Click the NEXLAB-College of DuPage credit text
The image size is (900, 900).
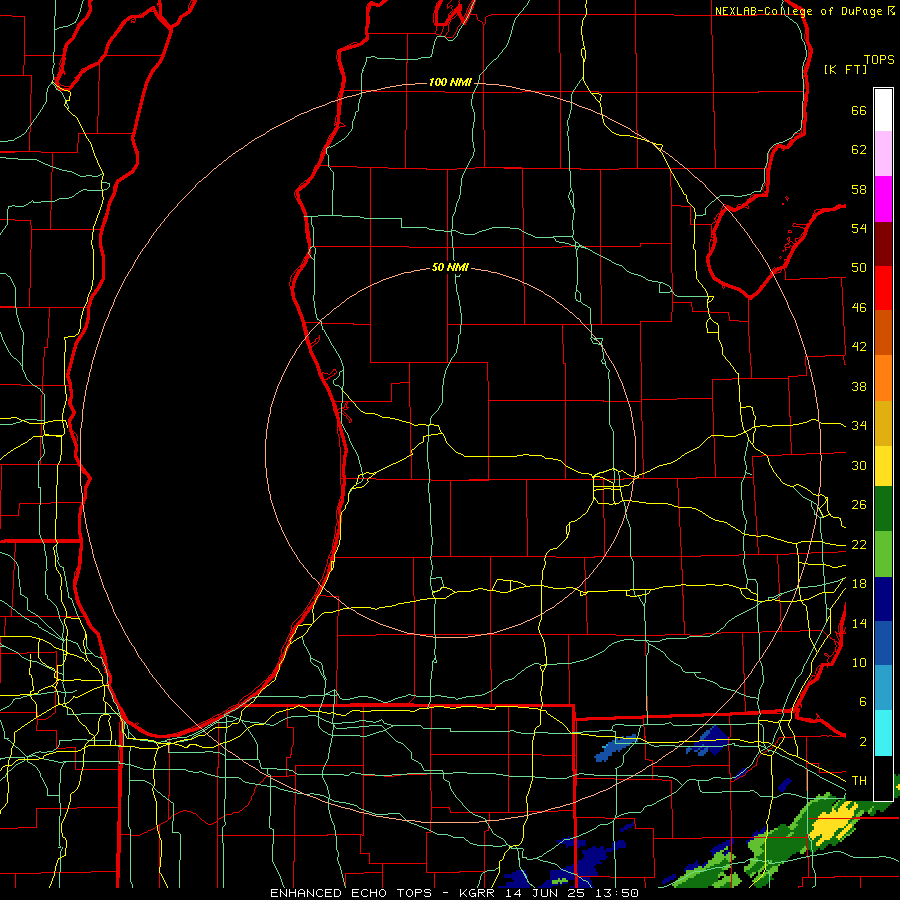804,11
